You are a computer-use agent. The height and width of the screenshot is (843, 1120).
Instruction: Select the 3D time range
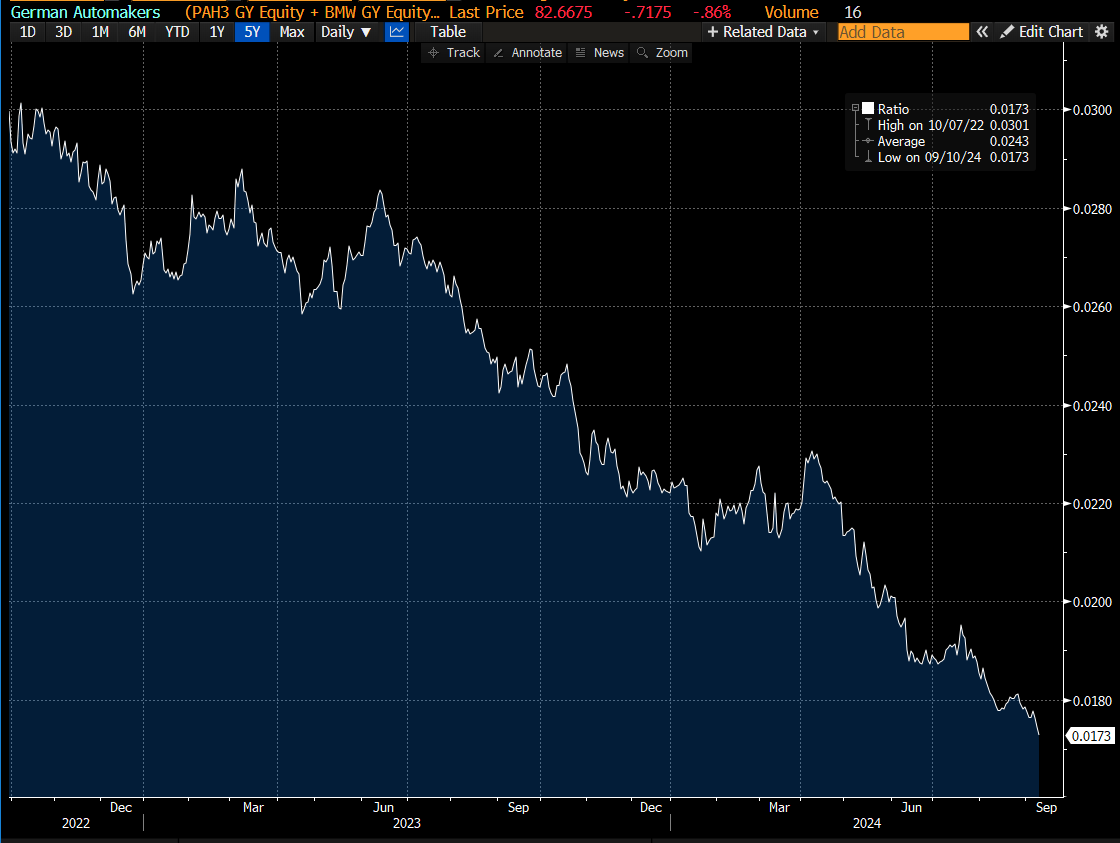(64, 32)
